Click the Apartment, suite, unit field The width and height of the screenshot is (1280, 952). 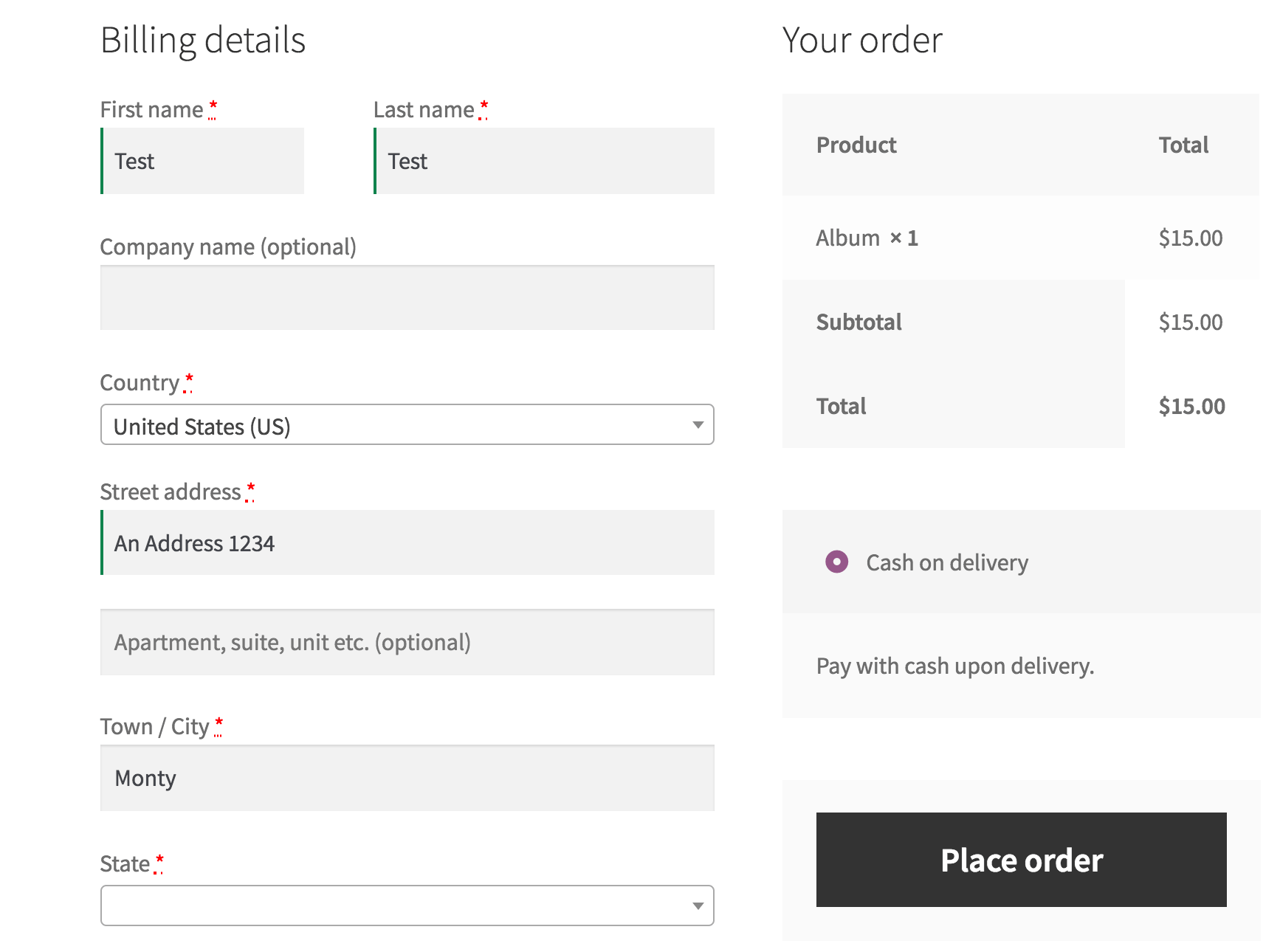point(407,642)
